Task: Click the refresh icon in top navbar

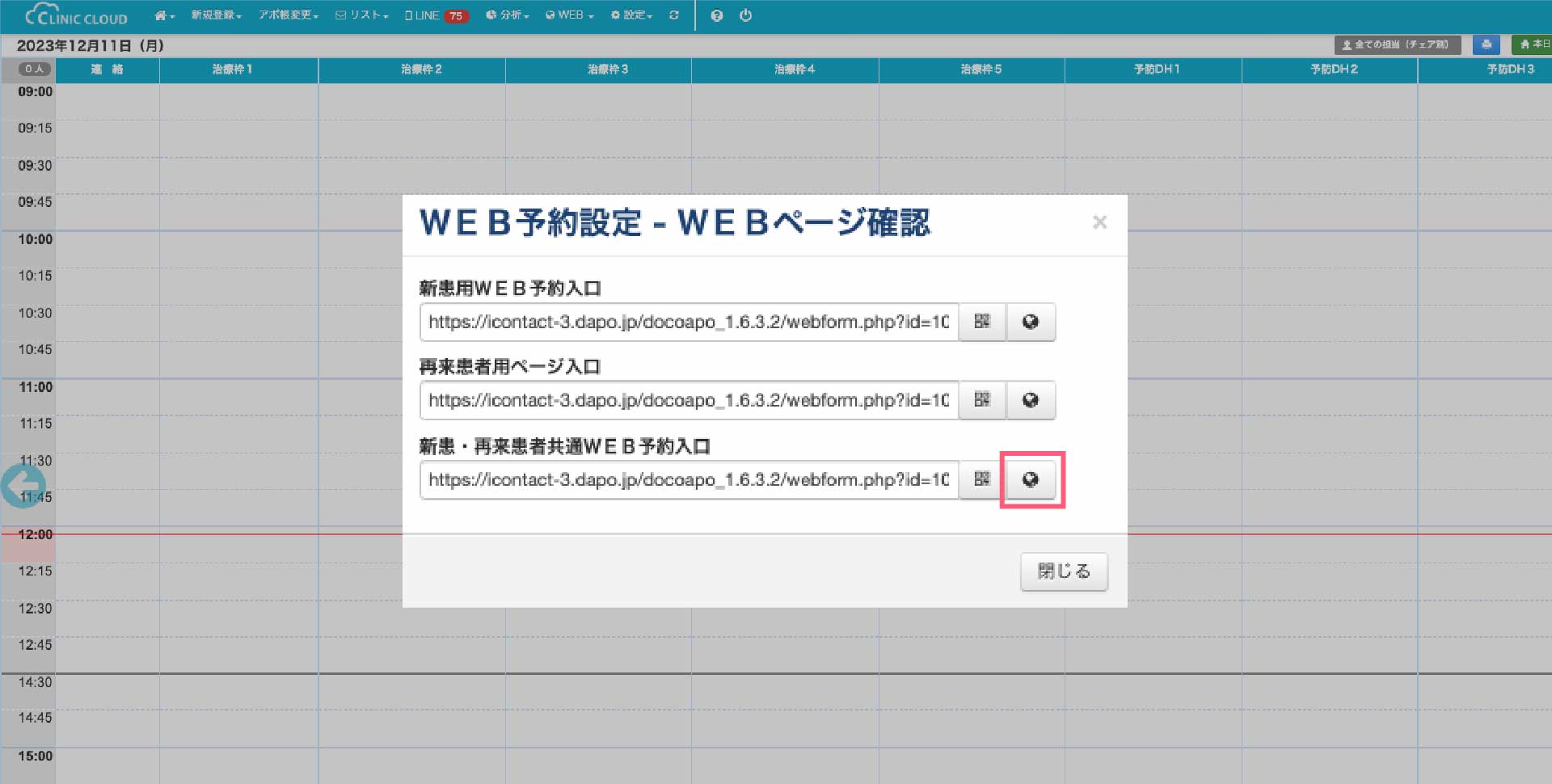Action: pos(674,15)
